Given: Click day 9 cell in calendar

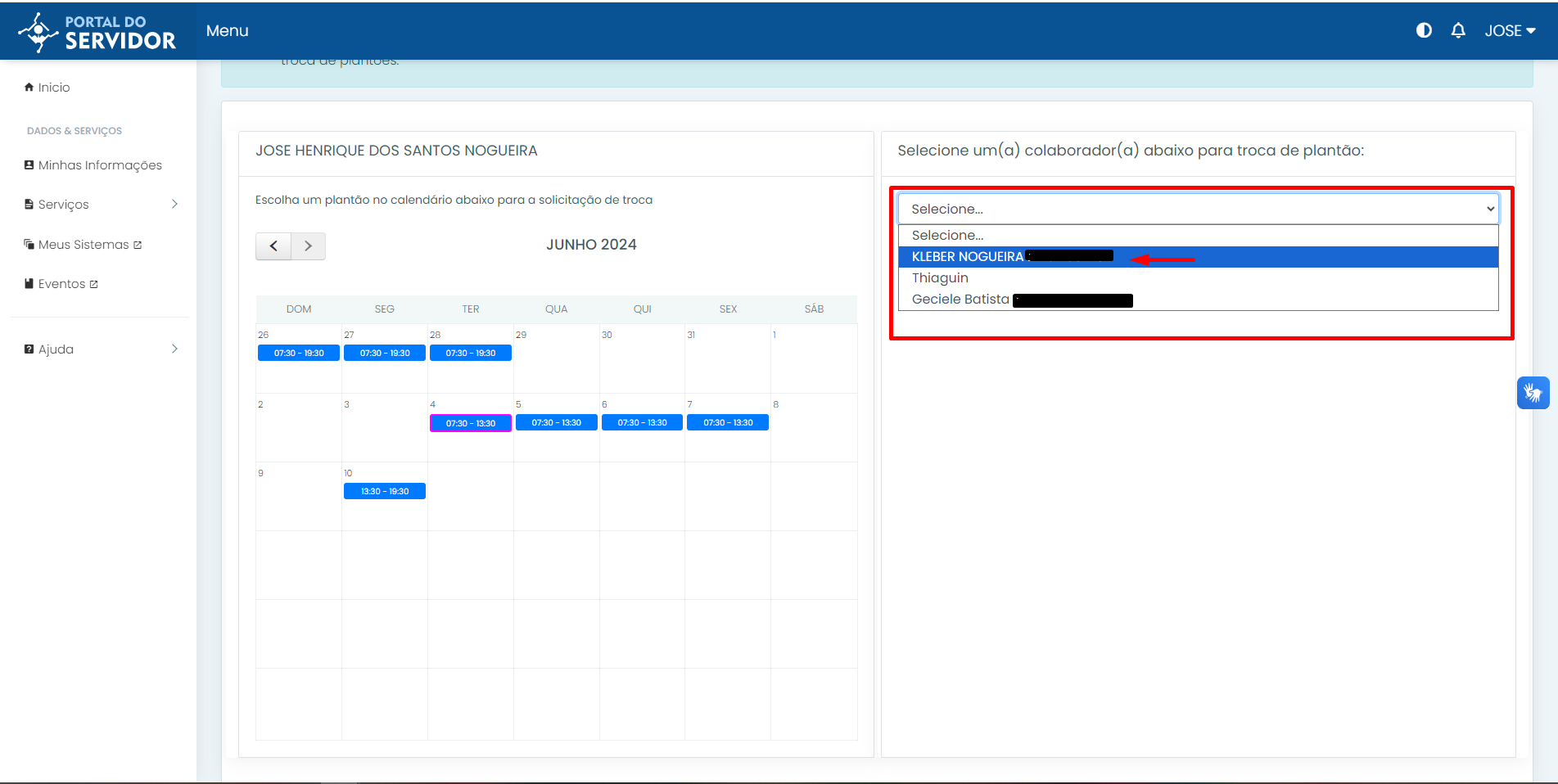Looking at the screenshot, I should tap(299, 496).
